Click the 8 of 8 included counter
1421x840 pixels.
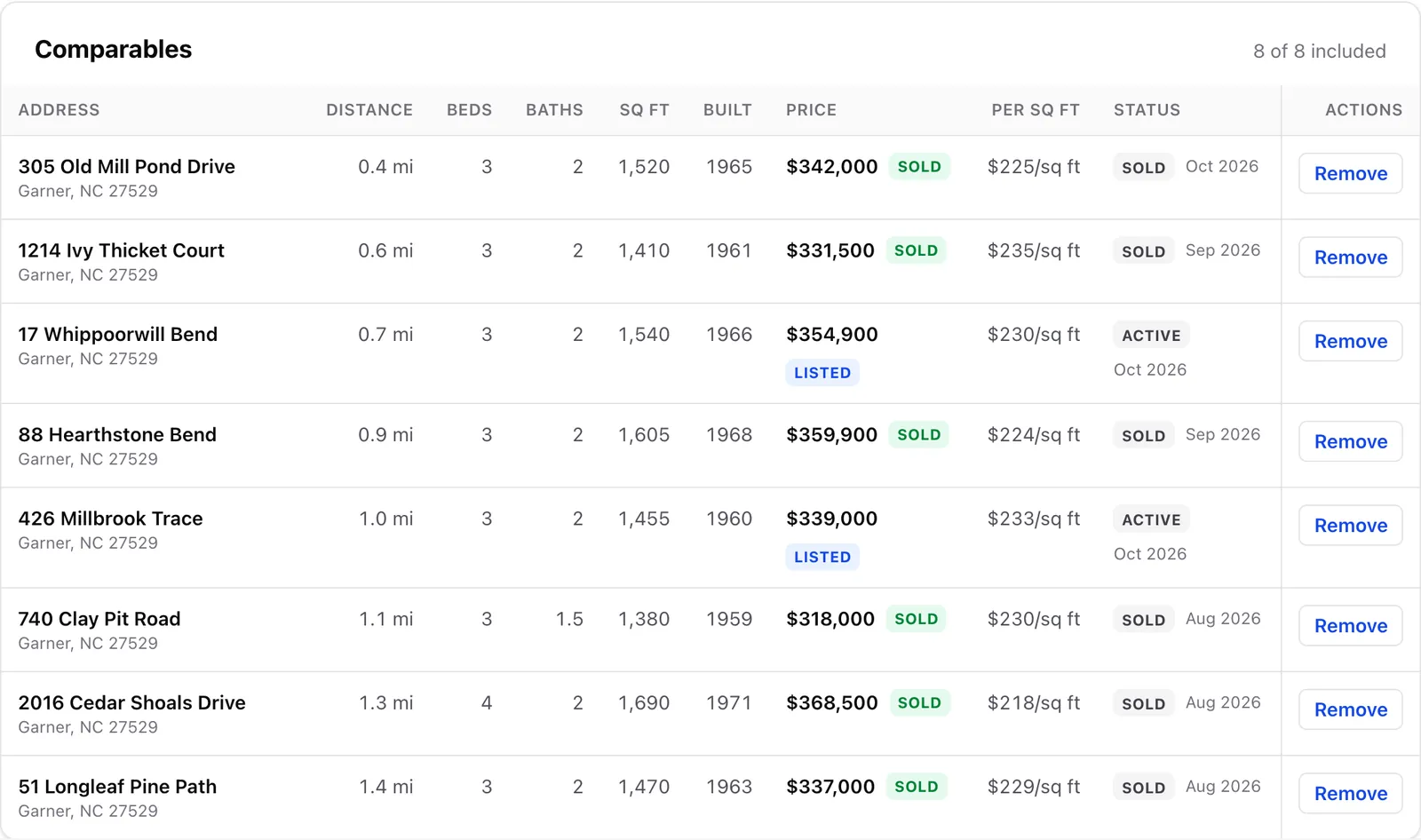[1319, 51]
